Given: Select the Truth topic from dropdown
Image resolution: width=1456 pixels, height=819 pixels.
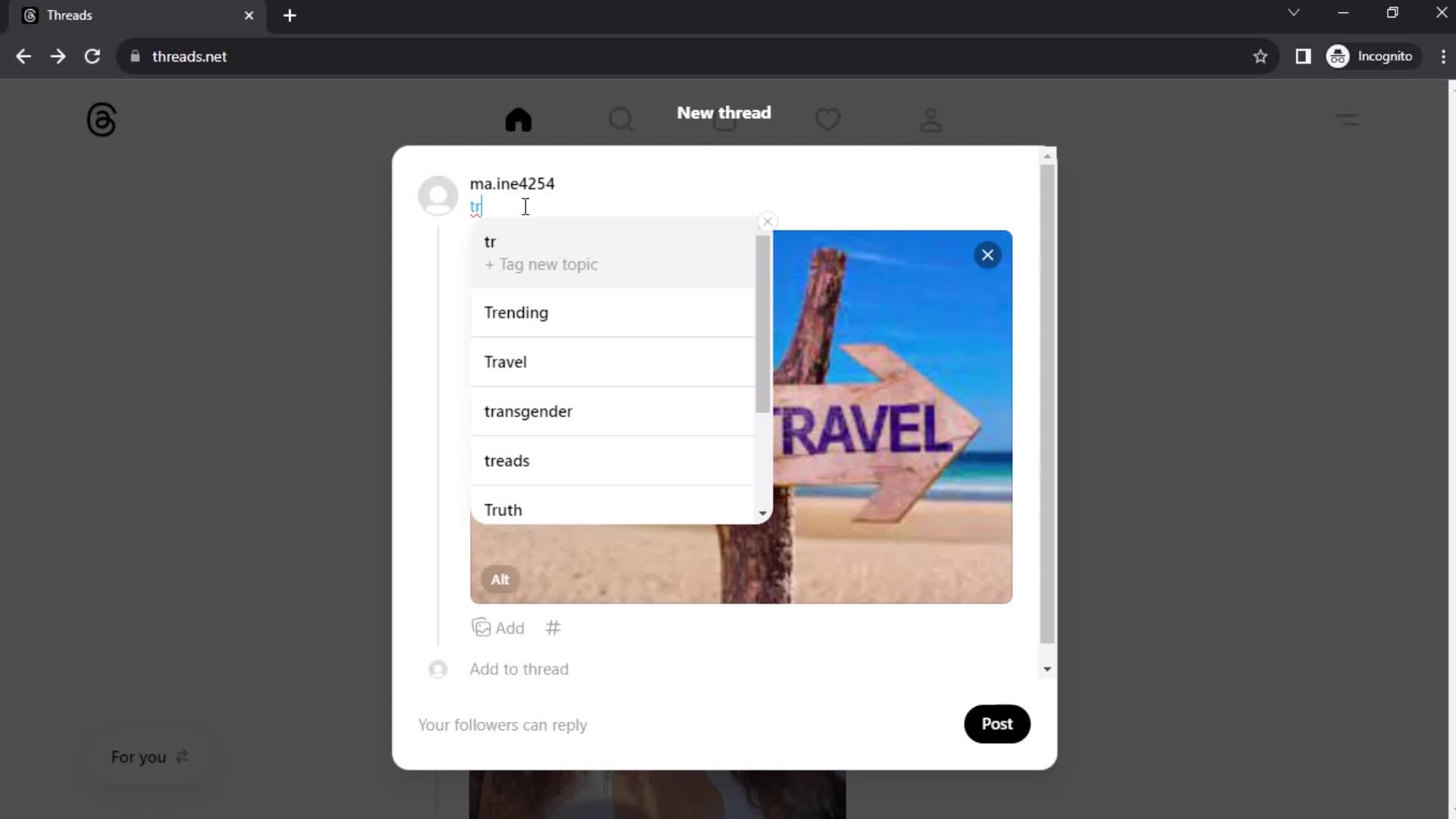Looking at the screenshot, I should coord(503,509).
